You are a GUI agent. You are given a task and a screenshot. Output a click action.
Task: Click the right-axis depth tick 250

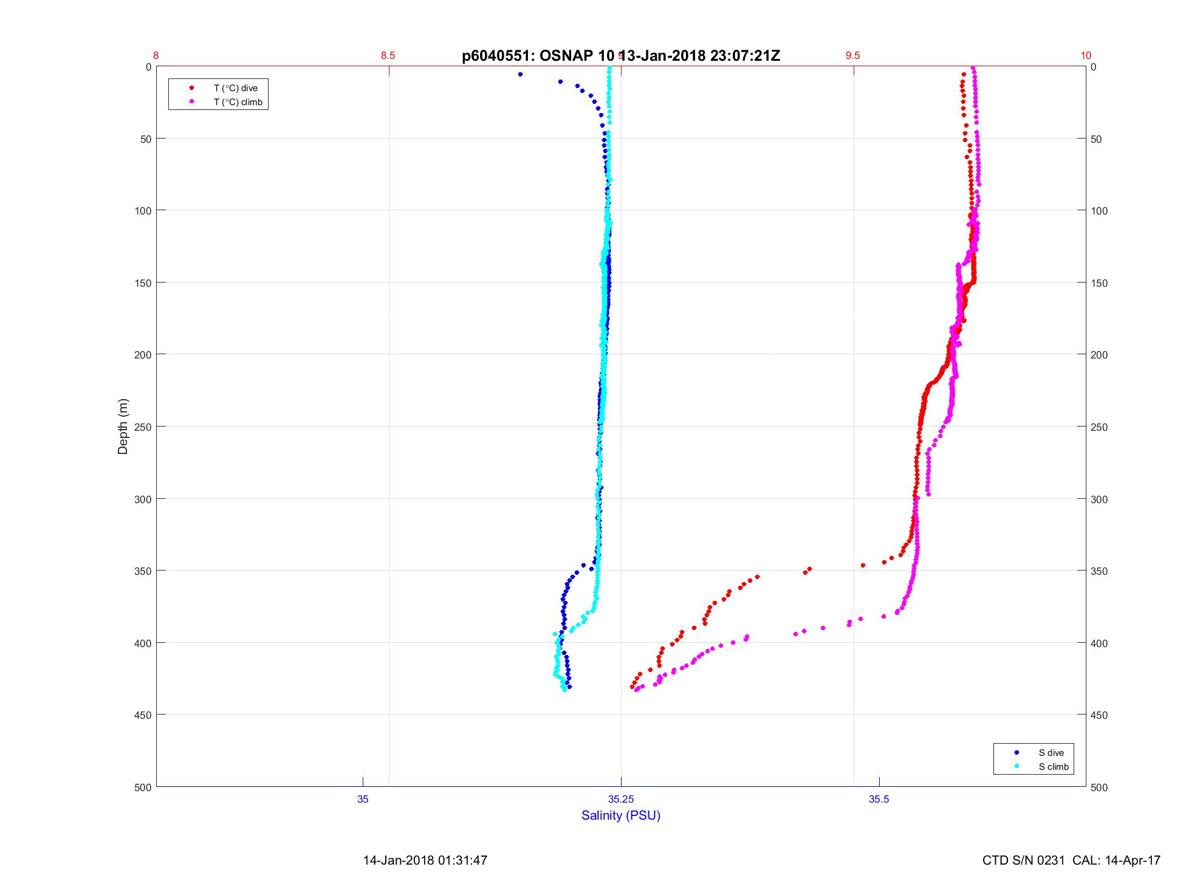point(1100,427)
